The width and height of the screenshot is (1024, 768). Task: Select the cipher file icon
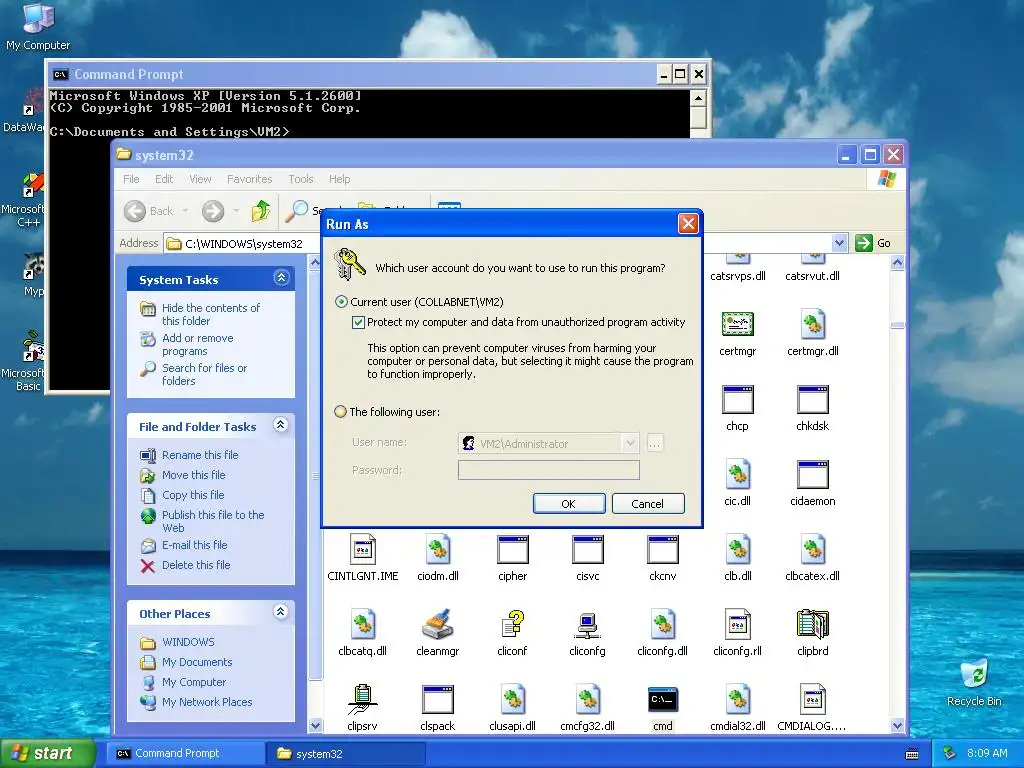pos(513,550)
